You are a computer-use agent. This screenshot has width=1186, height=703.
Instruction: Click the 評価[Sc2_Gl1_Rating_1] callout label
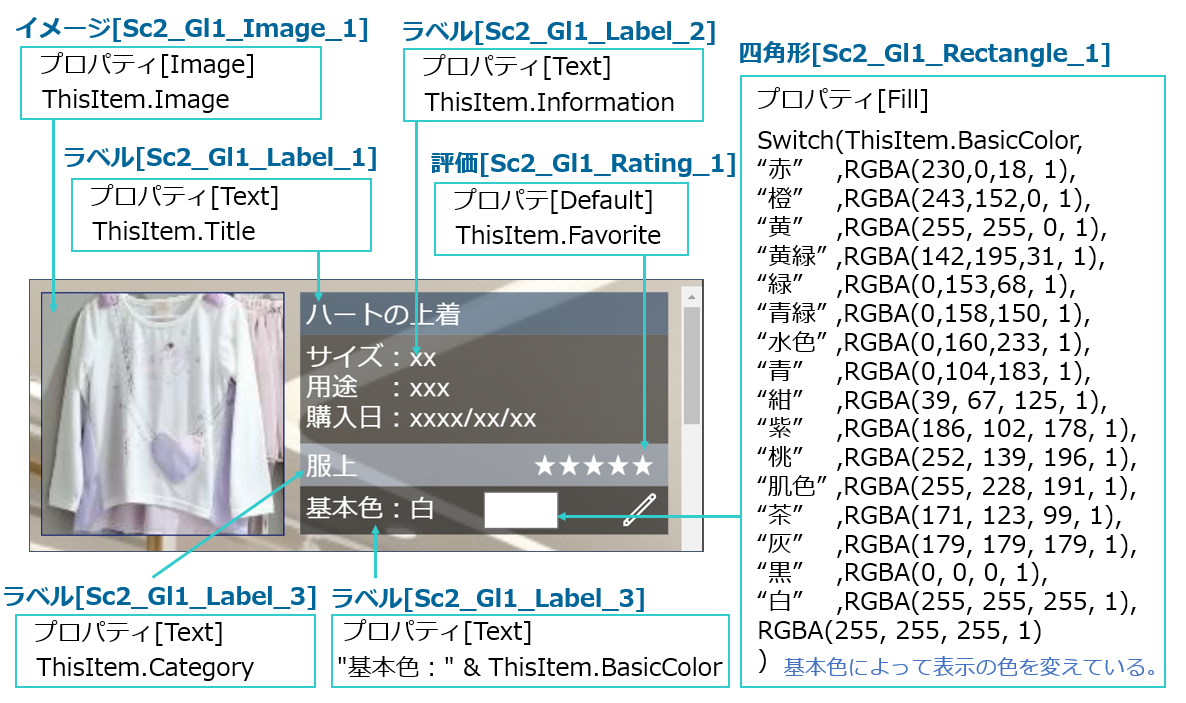click(580, 163)
